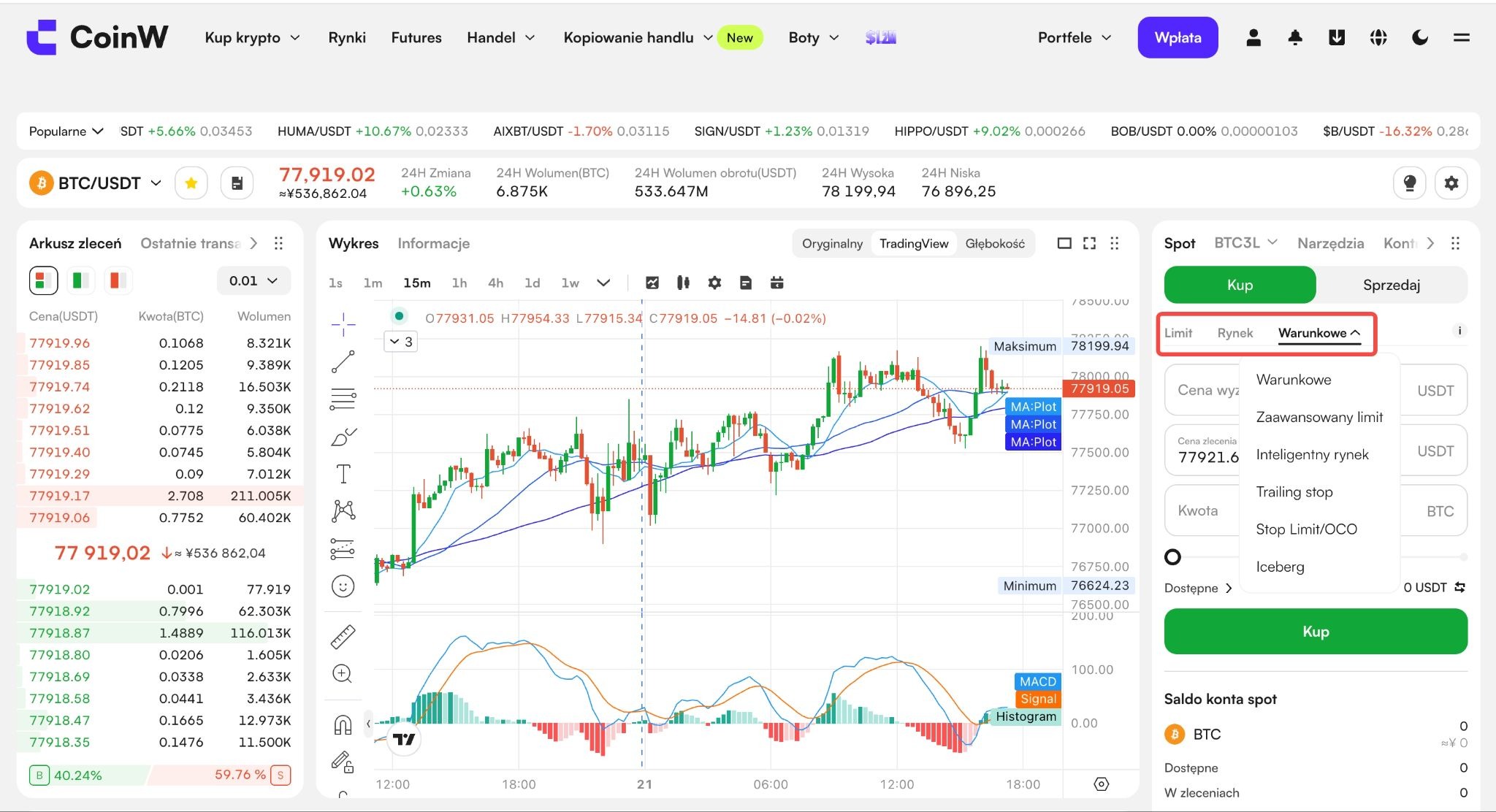
Task: Select the trend line drawing tool
Action: coord(343,361)
